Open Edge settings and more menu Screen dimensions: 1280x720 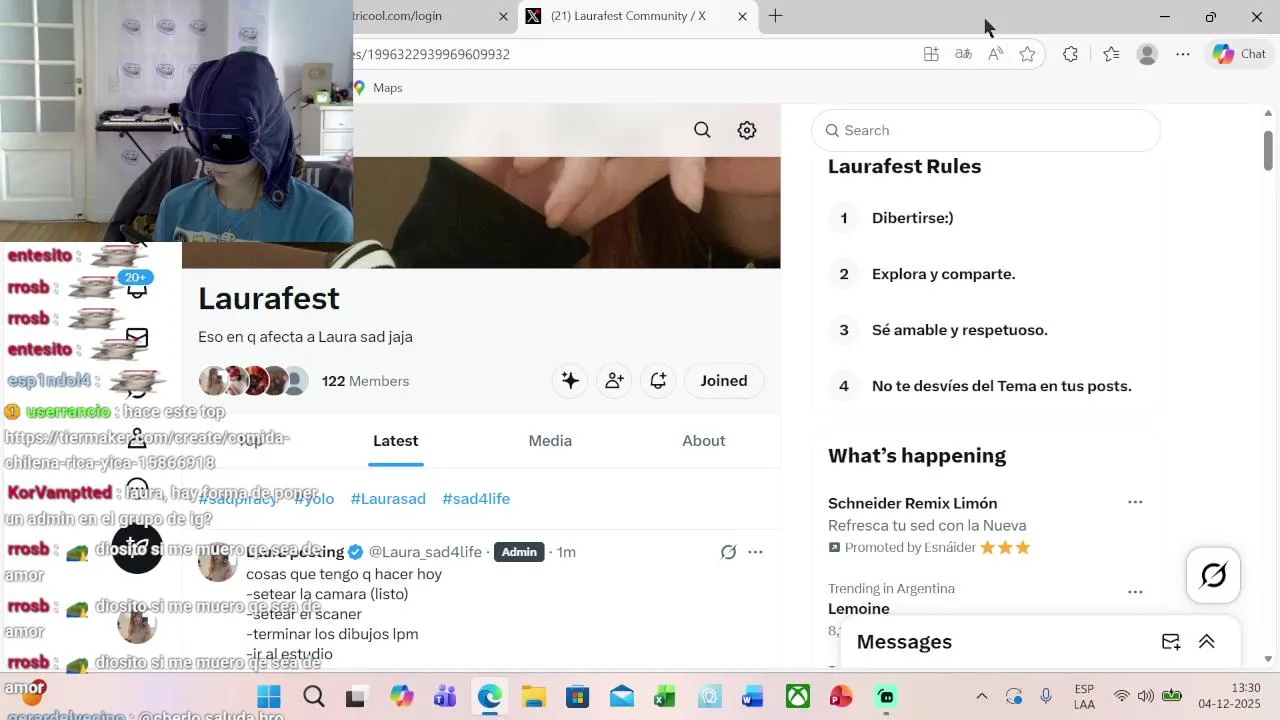1183,54
